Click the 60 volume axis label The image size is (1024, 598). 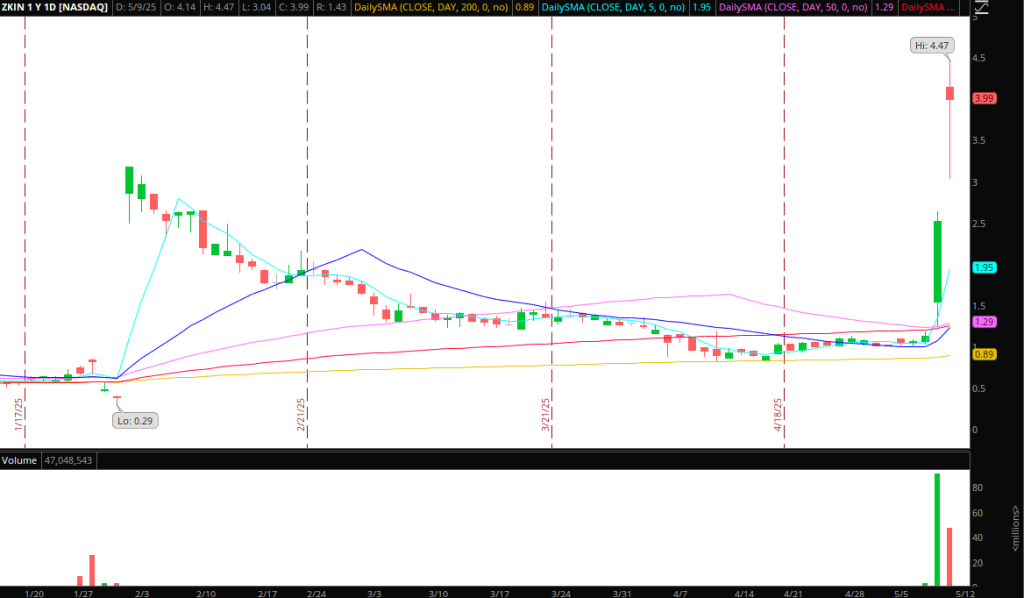978,513
